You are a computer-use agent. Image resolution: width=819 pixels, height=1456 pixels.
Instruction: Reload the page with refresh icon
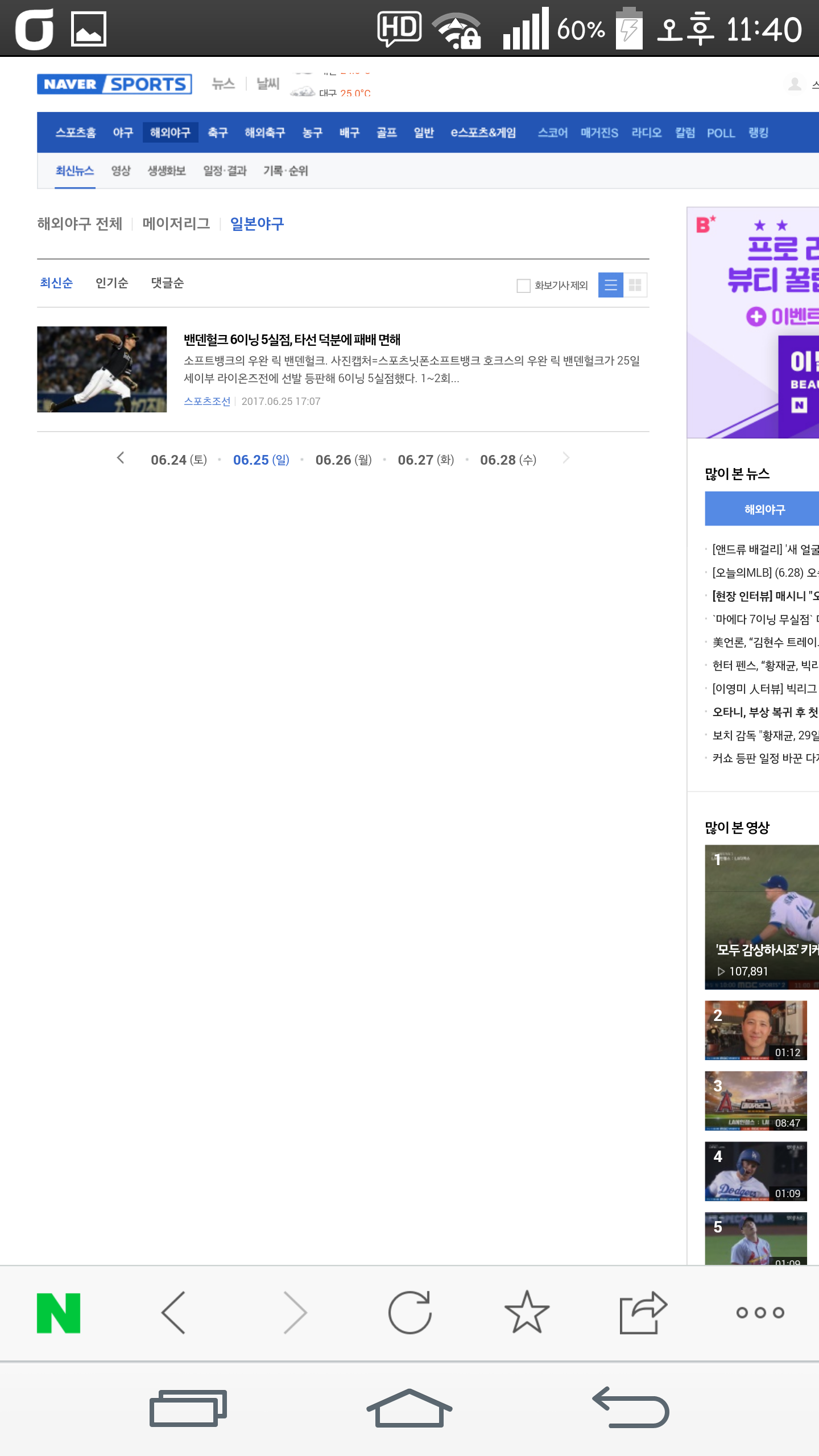(x=409, y=1313)
